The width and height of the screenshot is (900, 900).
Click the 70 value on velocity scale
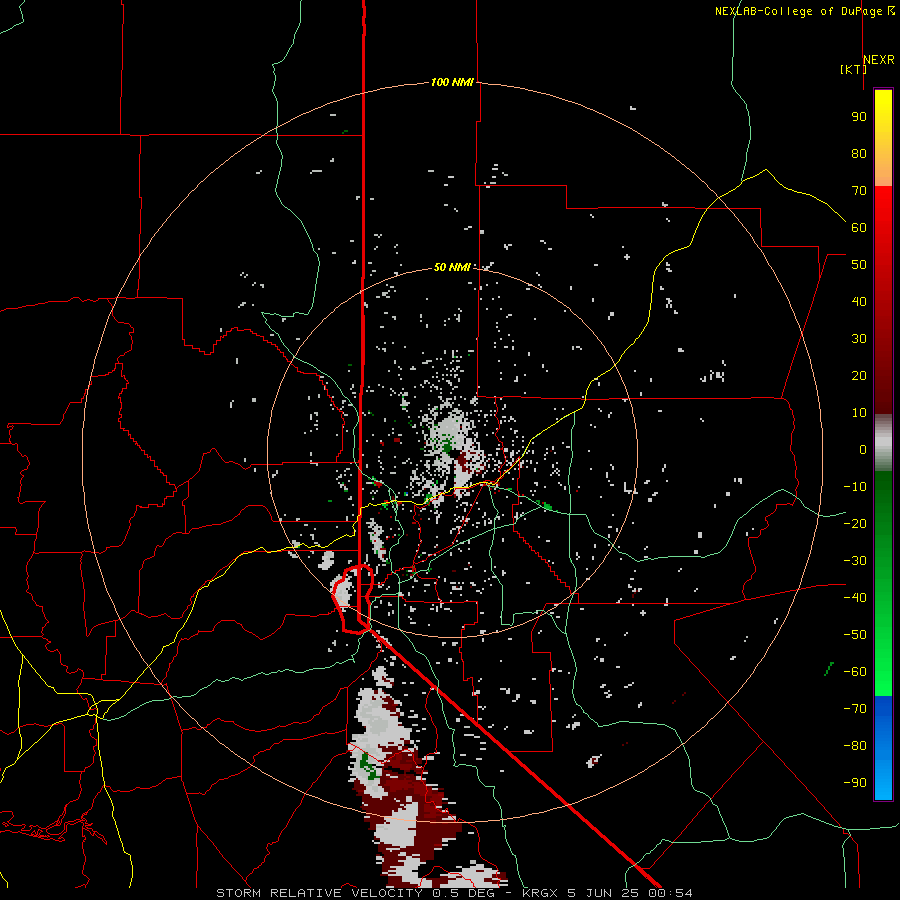tap(859, 191)
